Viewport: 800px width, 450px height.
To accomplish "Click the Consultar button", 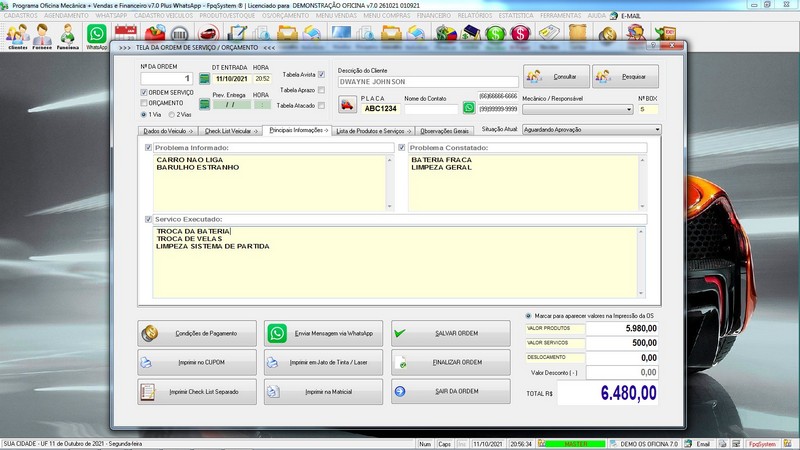I will tap(556, 77).
